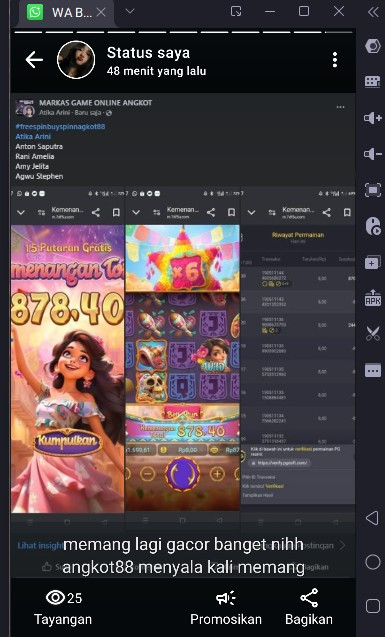This screenshot has height=637, width=385.
Task: Tap the name 'Amy Jelita'
Action: [32, 167]
